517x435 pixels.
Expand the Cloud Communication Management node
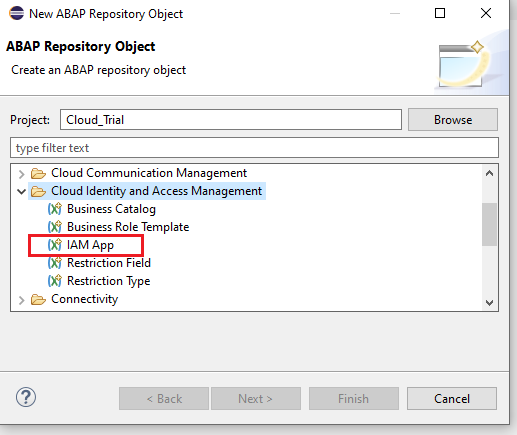pyautogui.click(x=22, y=174)
